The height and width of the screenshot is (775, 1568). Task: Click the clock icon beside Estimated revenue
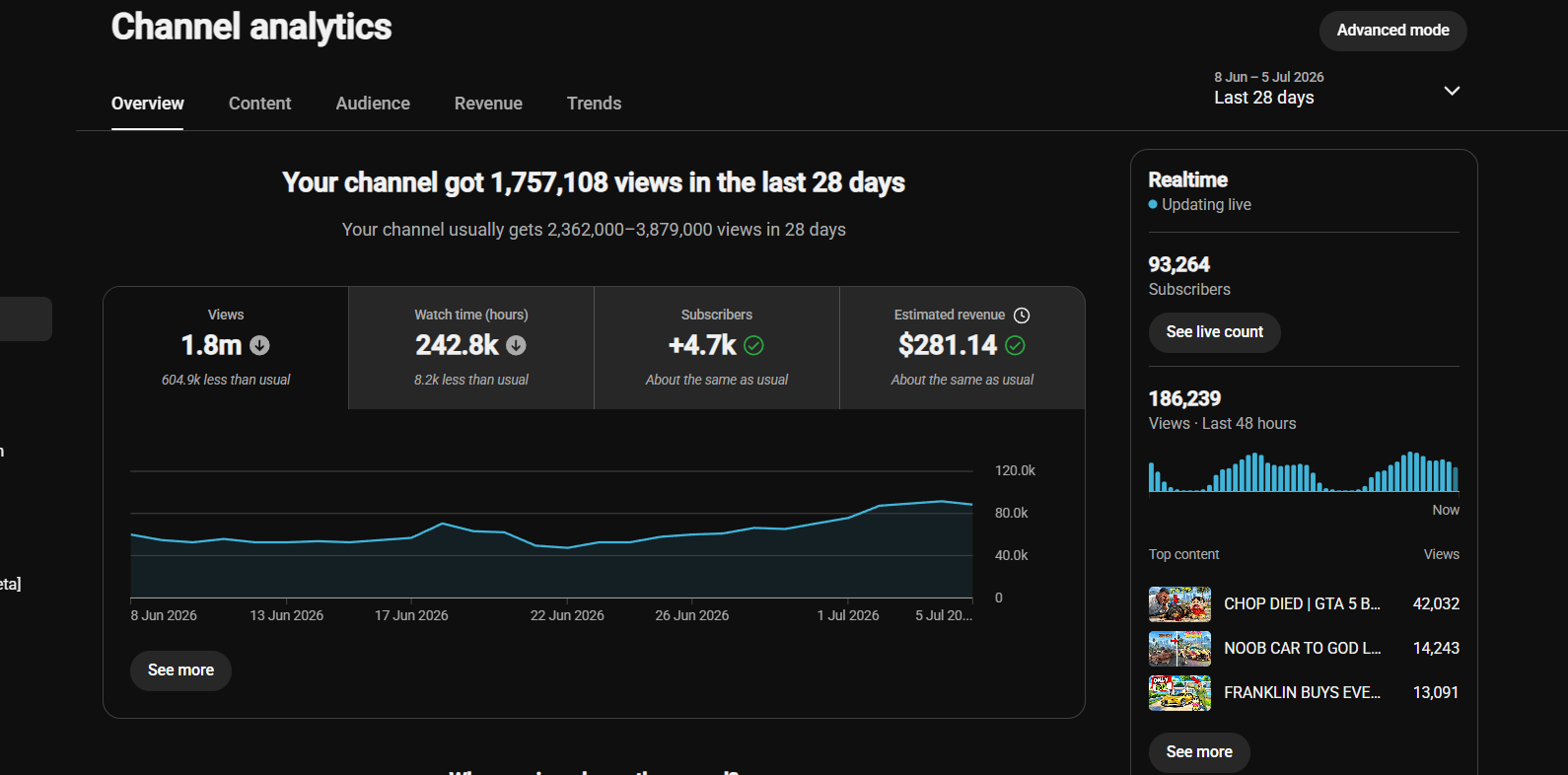click(x=1022, y=316)
